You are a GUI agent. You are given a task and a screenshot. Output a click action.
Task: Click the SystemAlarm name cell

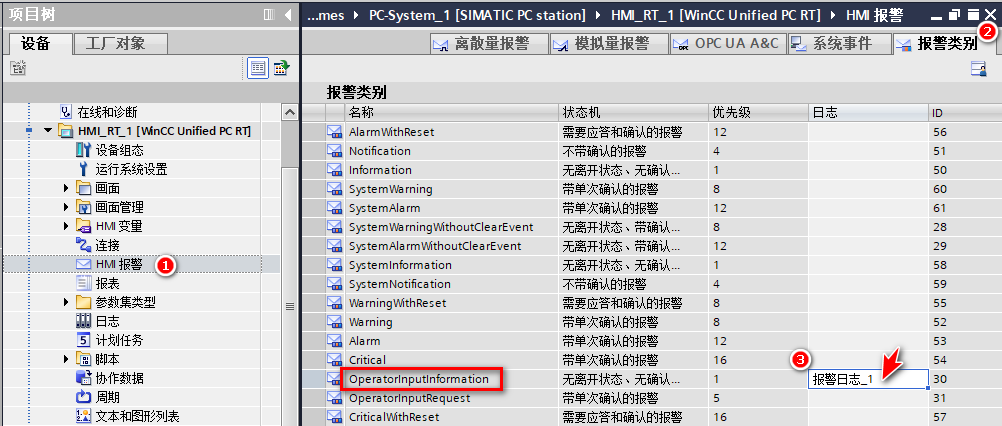(451, 208)
